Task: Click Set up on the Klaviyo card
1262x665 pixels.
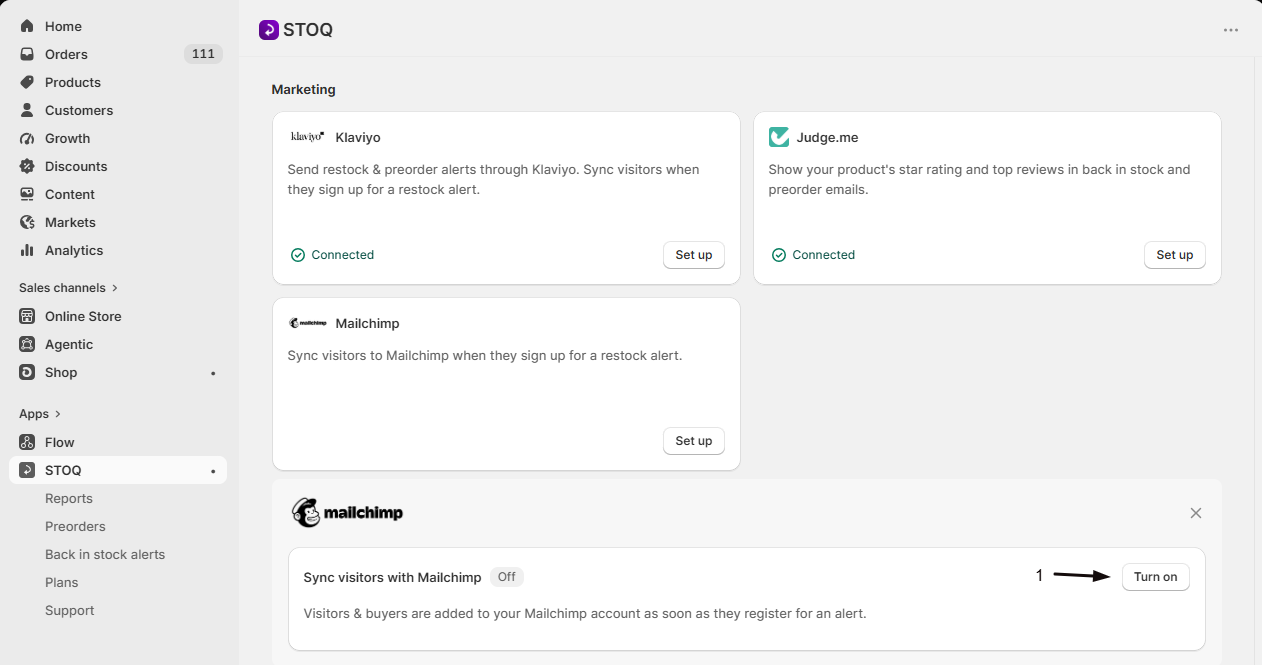Action: [694, 255]
